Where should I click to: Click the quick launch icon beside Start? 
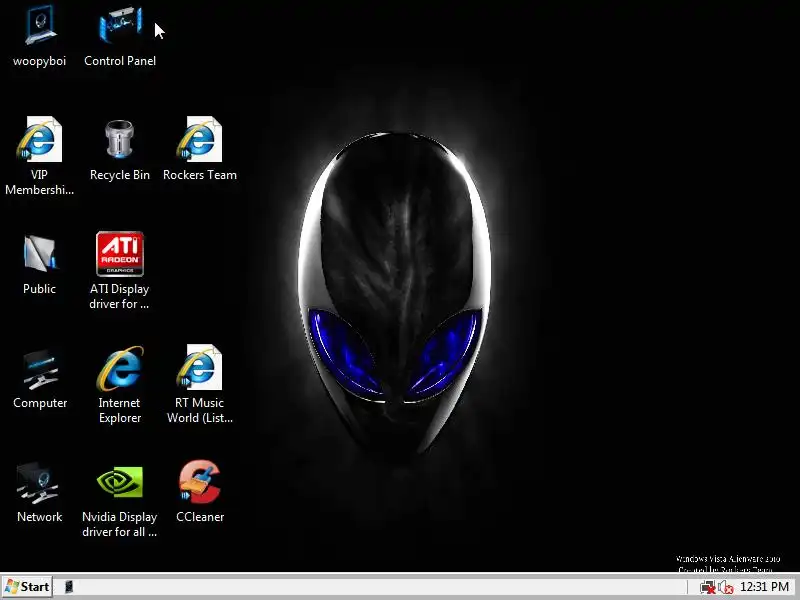tap(69, 587)
